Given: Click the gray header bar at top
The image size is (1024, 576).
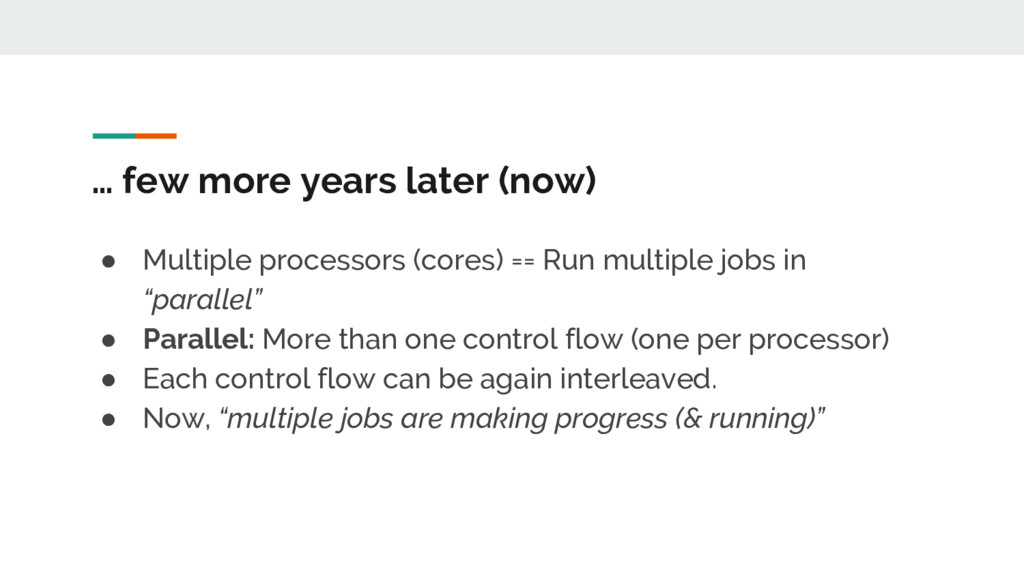Looking at the screenshot, I should (512, 27).
